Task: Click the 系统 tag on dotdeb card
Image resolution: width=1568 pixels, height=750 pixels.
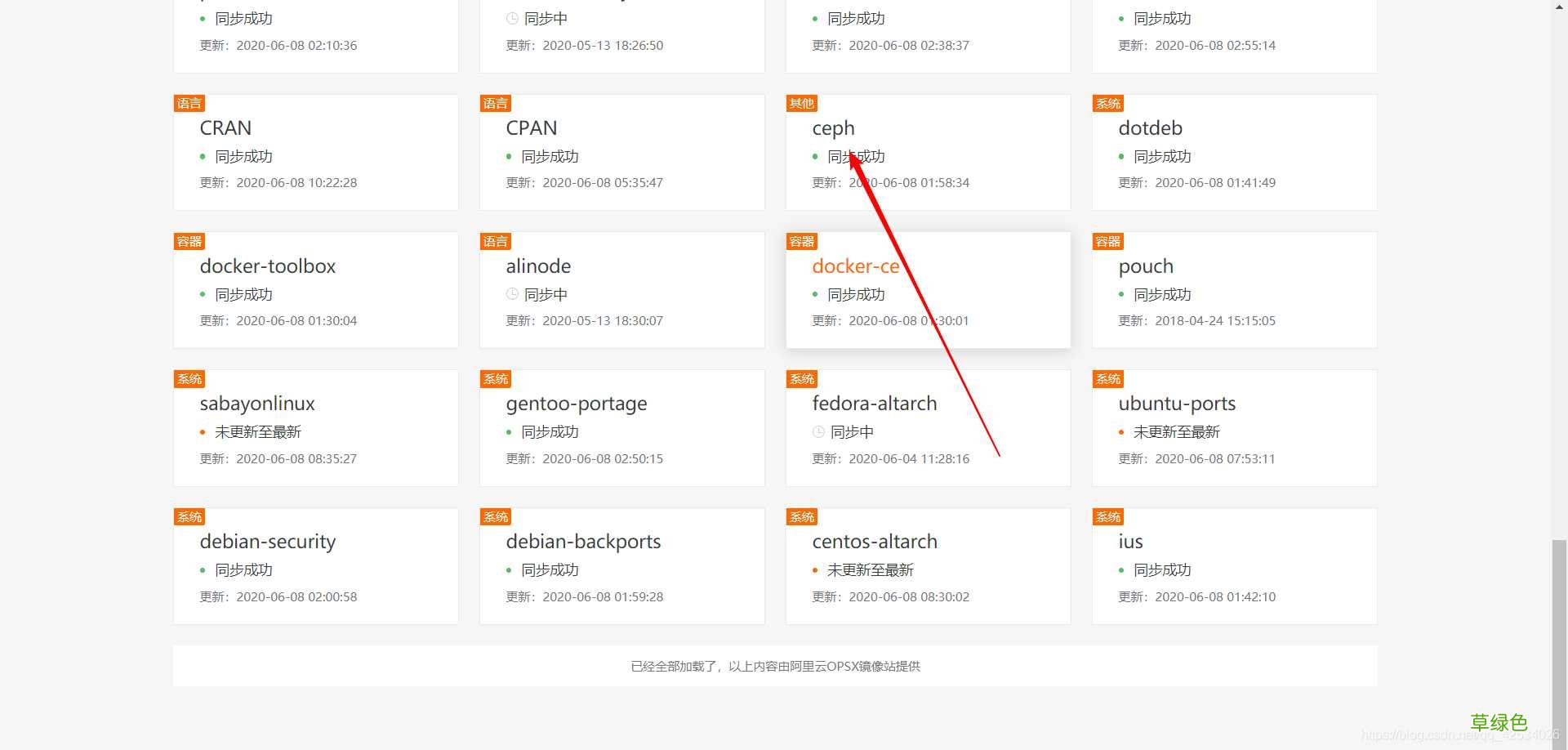Action: [x=1108, y=103]
